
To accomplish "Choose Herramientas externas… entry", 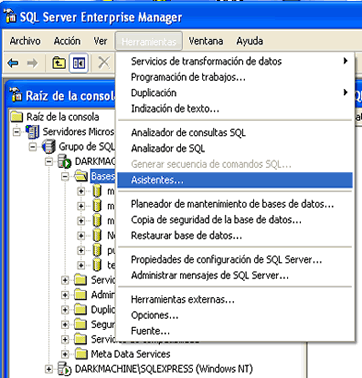I will click(235, 299).
